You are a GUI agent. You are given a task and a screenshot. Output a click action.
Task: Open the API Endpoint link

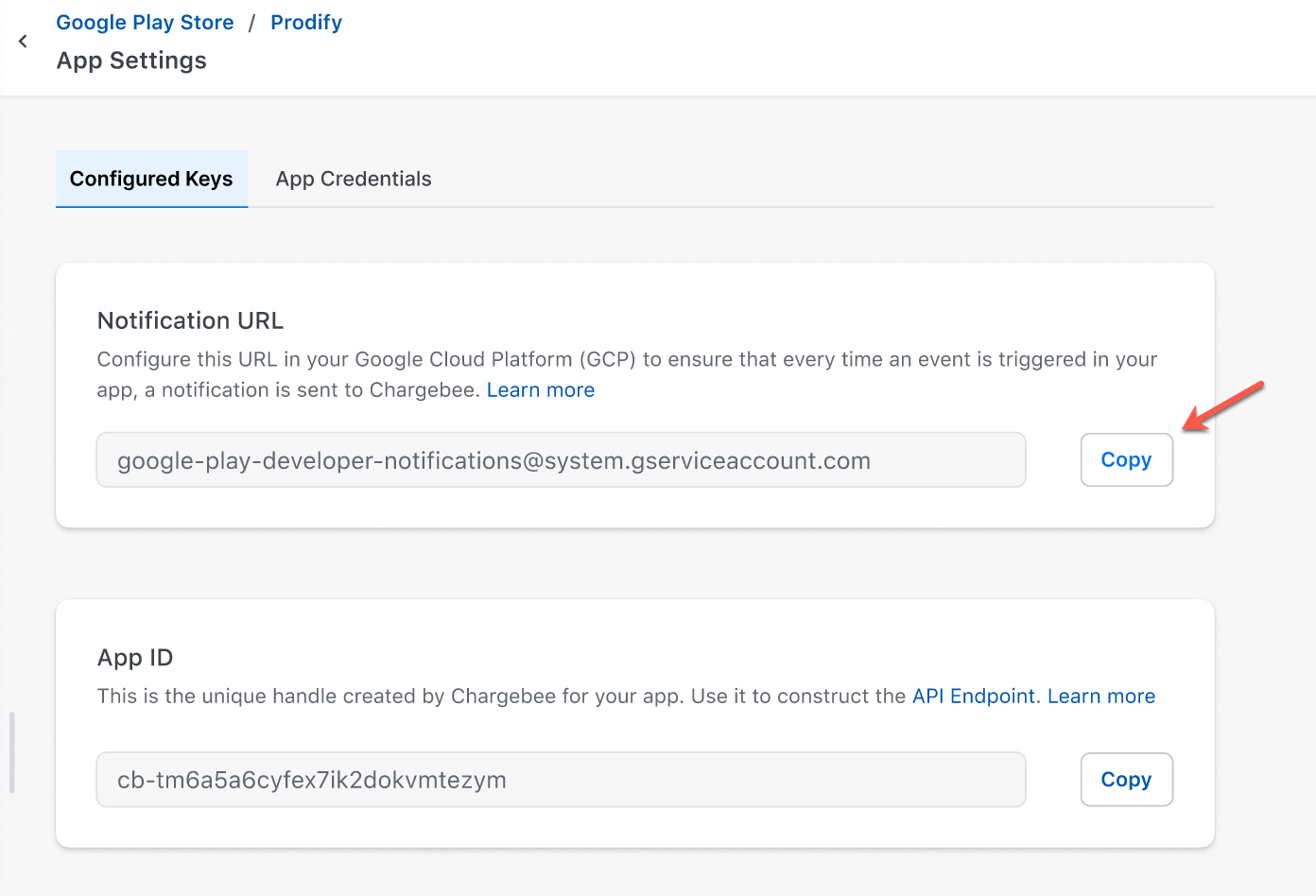pyautogui.click(x=973, y=697)
